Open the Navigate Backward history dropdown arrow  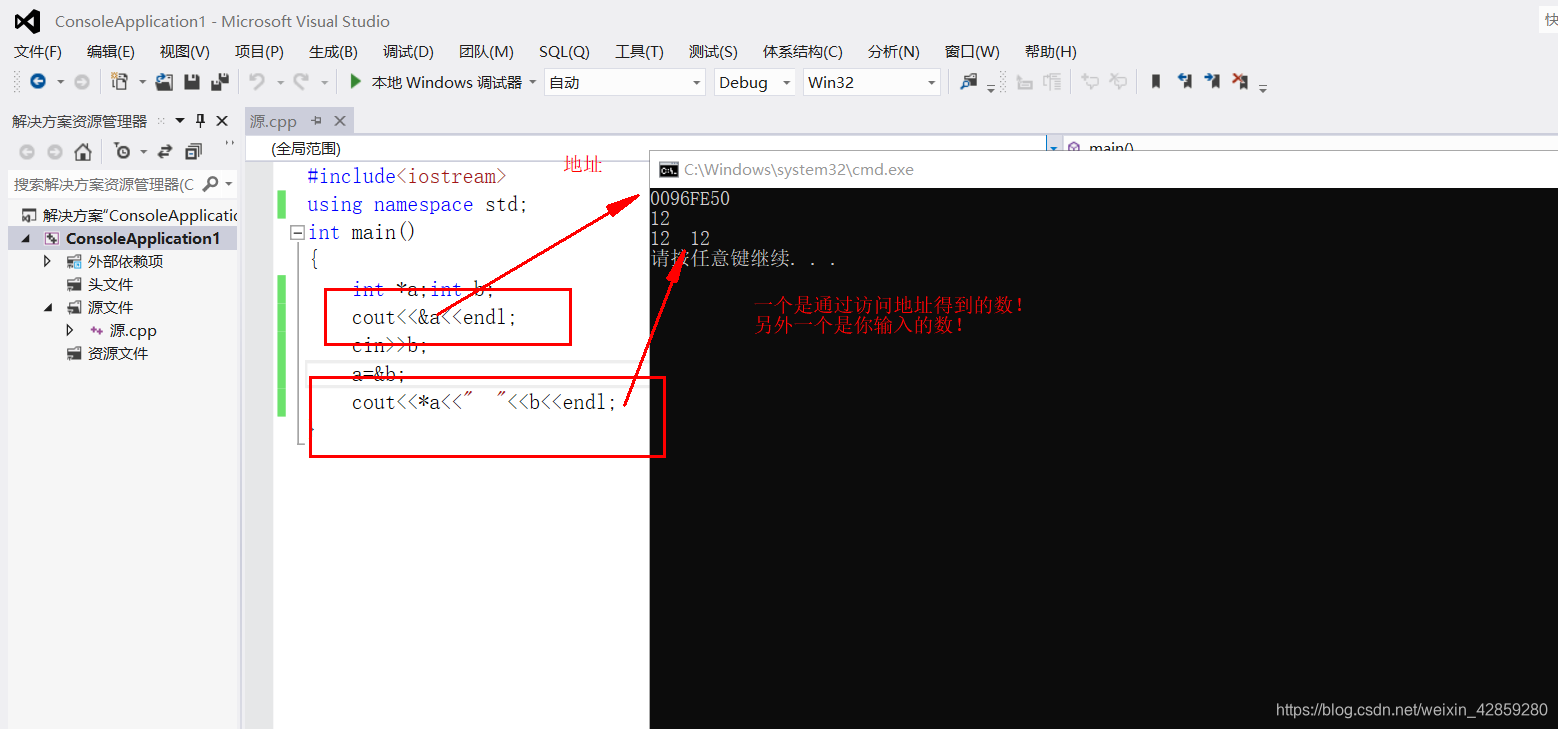coord(60,82)
